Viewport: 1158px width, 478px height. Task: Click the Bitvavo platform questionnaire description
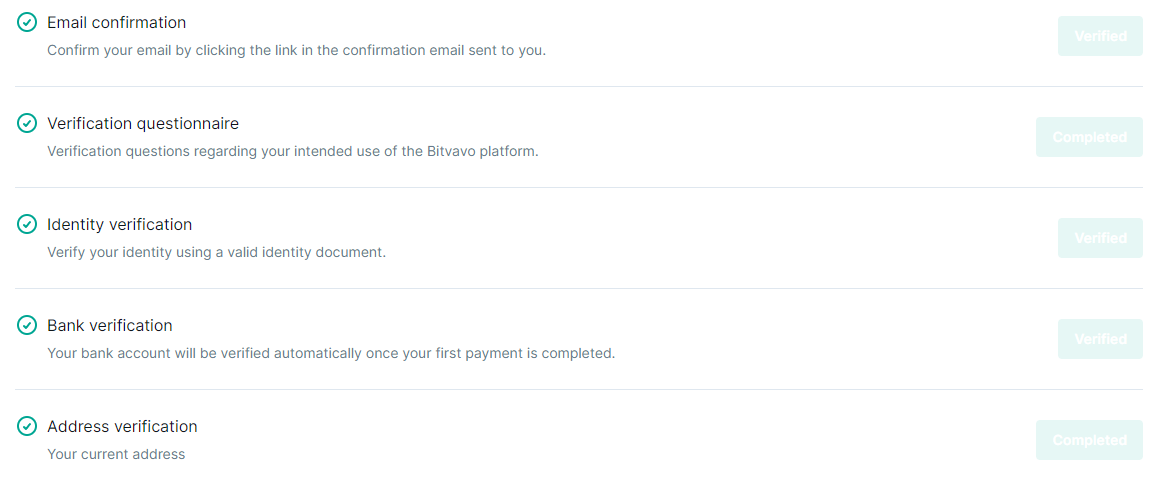[293, 151]
